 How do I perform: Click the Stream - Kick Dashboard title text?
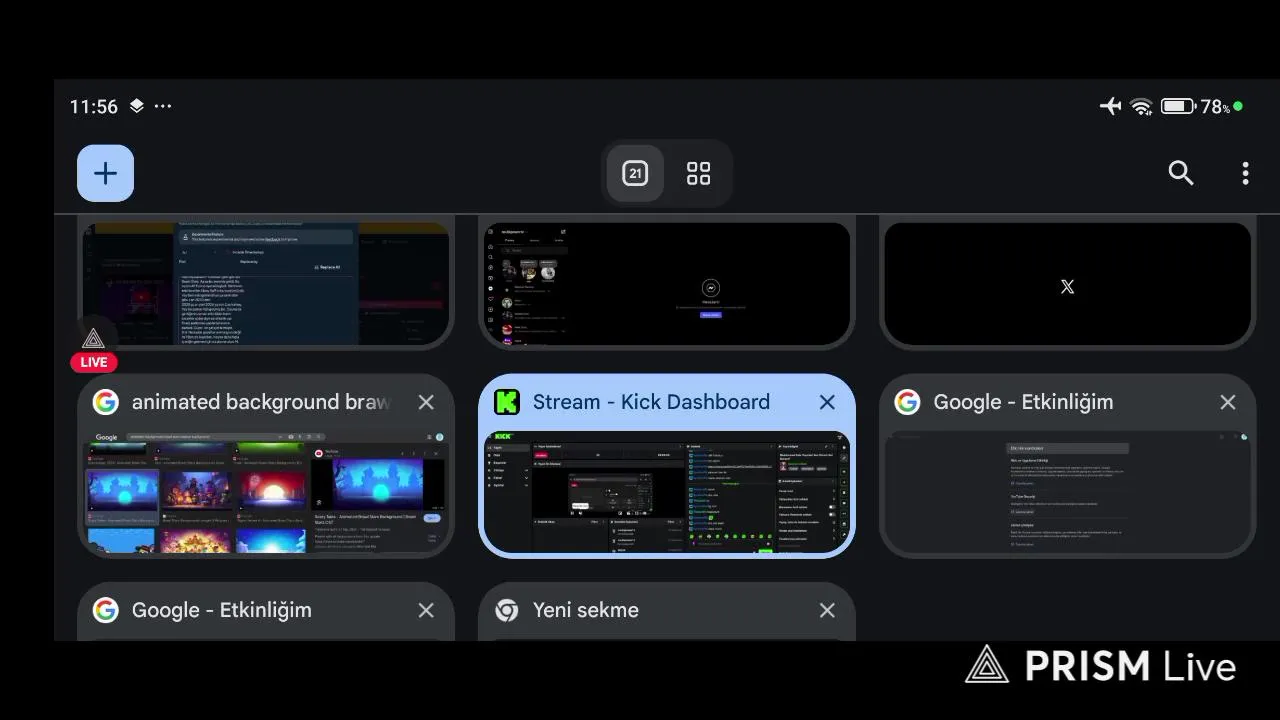[651, 402]
